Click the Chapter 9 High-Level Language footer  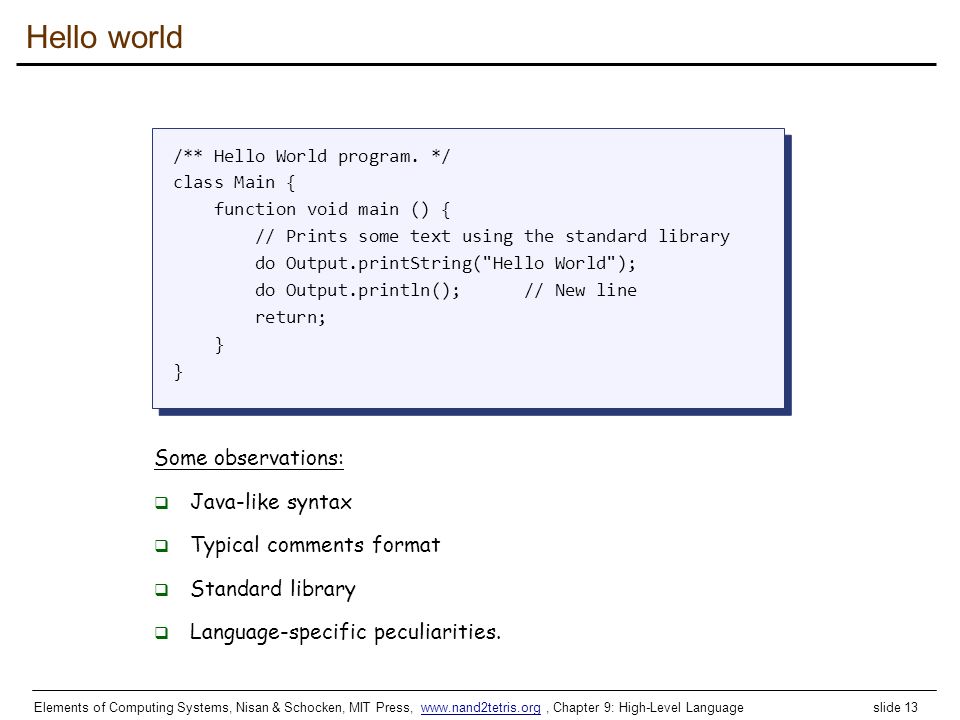coord(648,708)
